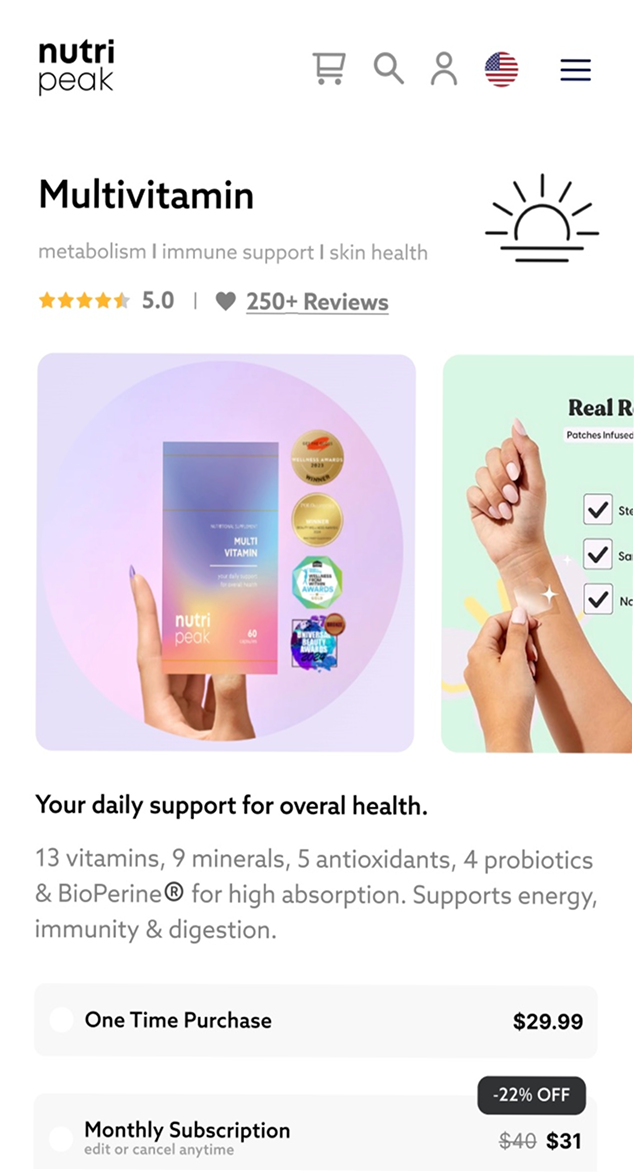Open the shopping cart icon

pyautogui.click(x=329, y=69)
